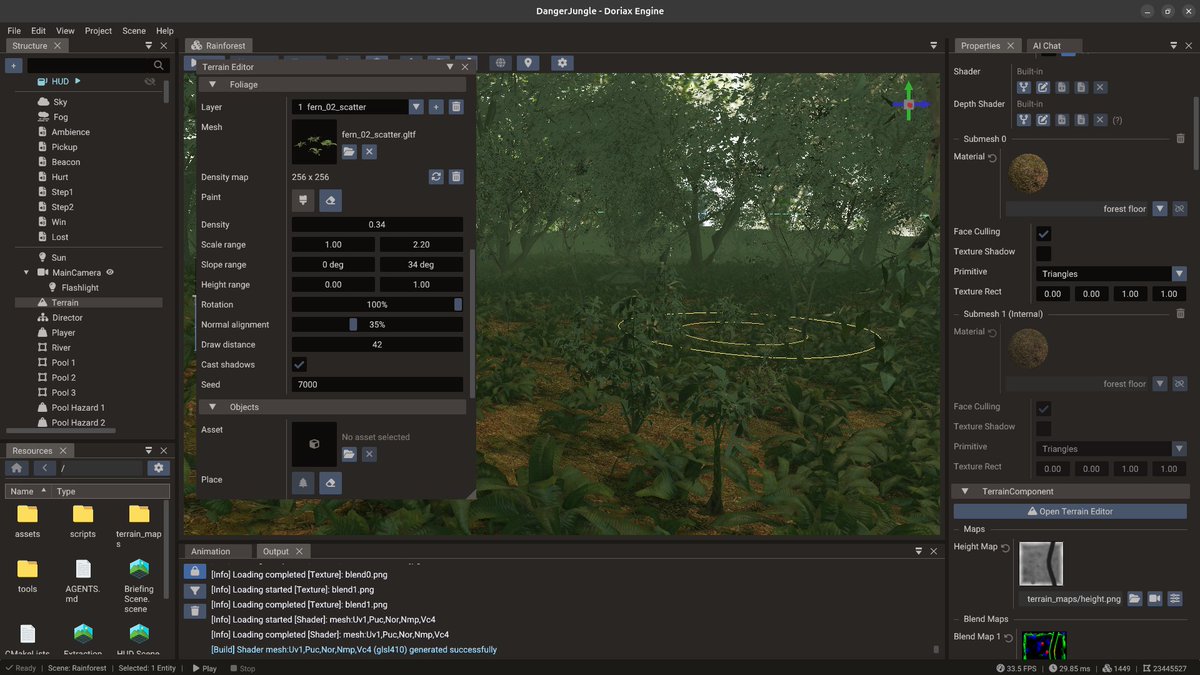Unlink the Submesh 0 forest floor material
The height and width of the screenshot is (675, 1200).
pos(1180,209)
